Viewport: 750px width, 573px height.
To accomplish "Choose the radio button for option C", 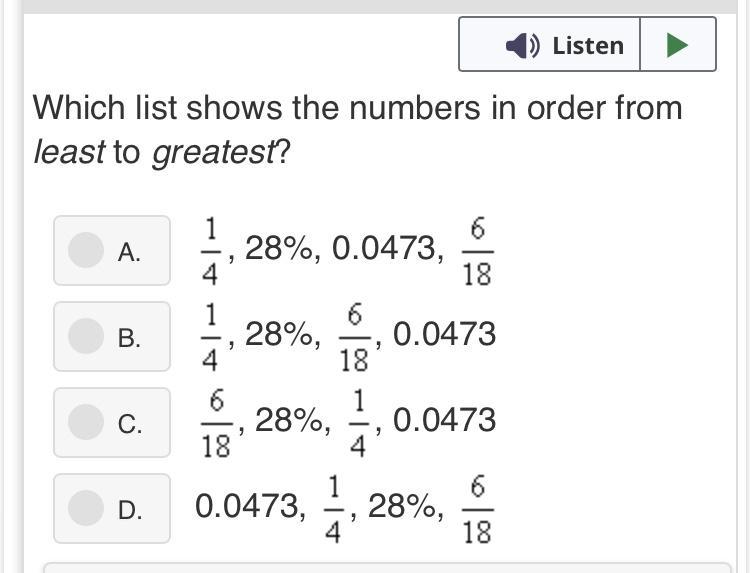I will (86, 422).
